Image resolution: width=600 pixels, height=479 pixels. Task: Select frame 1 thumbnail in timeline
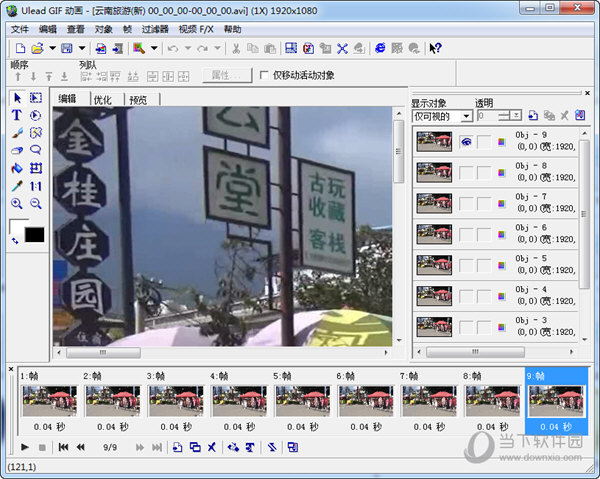click(49, 401)
